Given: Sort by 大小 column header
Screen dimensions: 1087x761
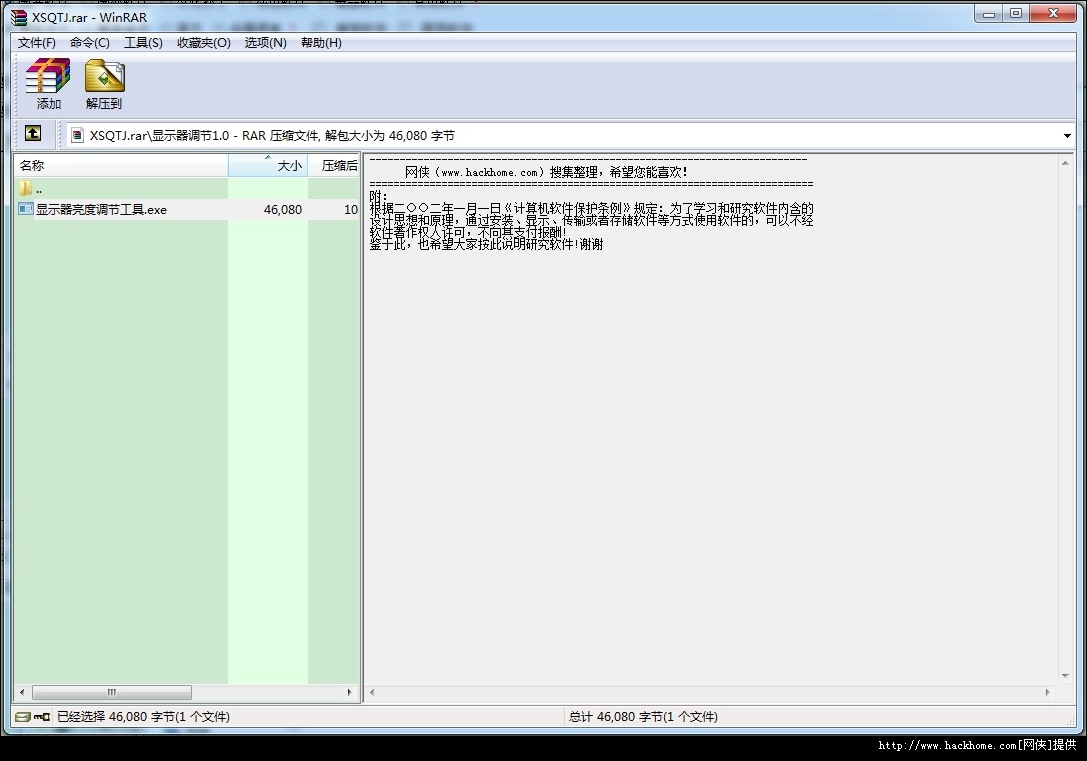Looking at the screenshot, I should 268,166.
